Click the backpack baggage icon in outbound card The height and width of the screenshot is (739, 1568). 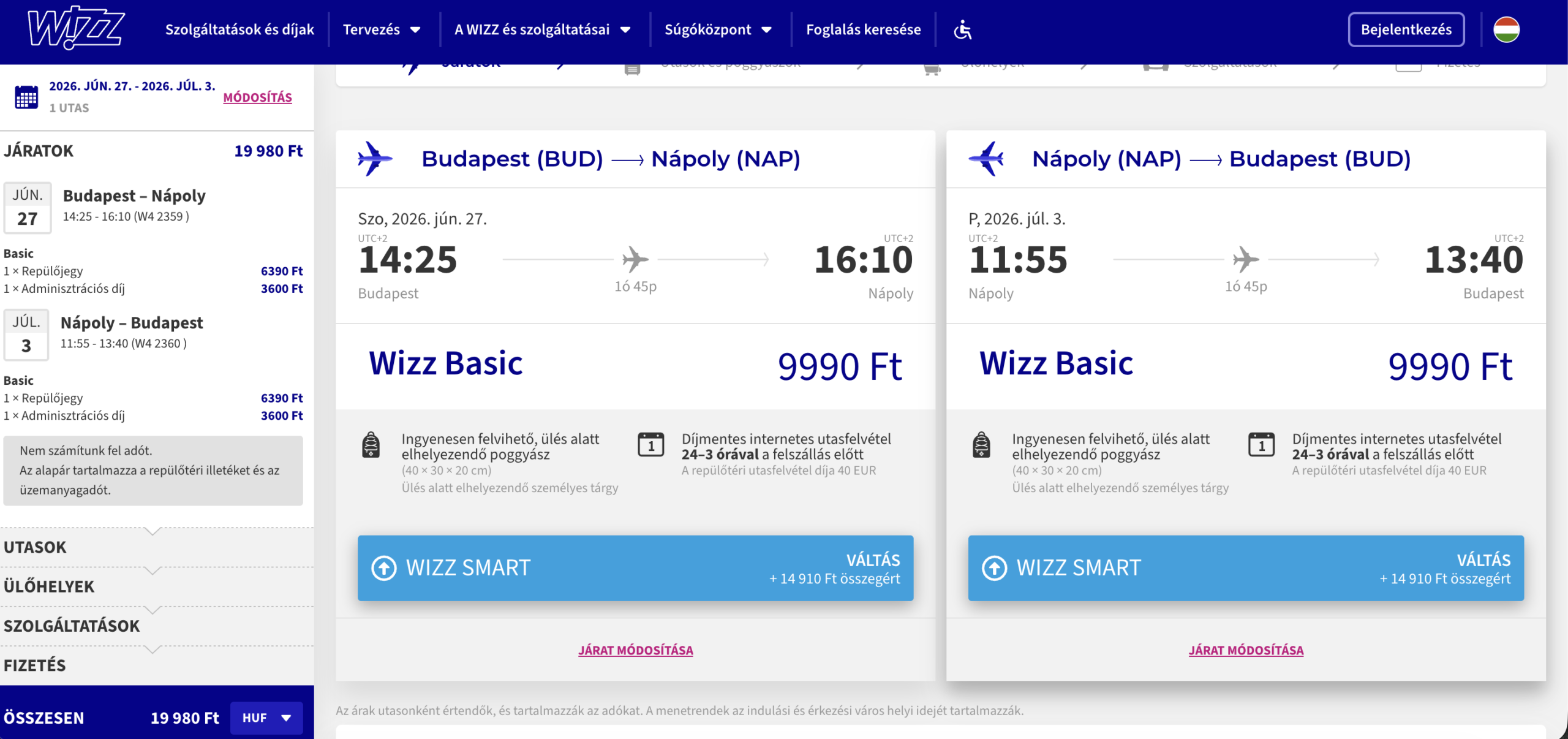[x=371, y=445]
